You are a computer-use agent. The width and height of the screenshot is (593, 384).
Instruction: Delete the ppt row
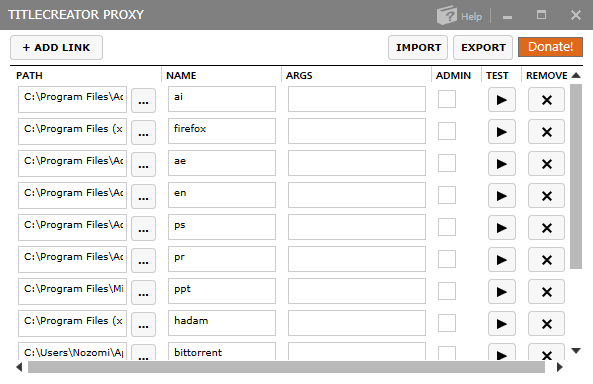pos(546,292)
